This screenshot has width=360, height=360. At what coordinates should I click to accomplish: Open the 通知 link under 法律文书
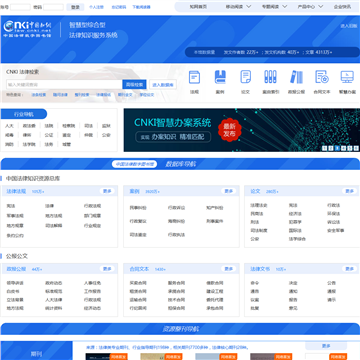pos(293,291)
